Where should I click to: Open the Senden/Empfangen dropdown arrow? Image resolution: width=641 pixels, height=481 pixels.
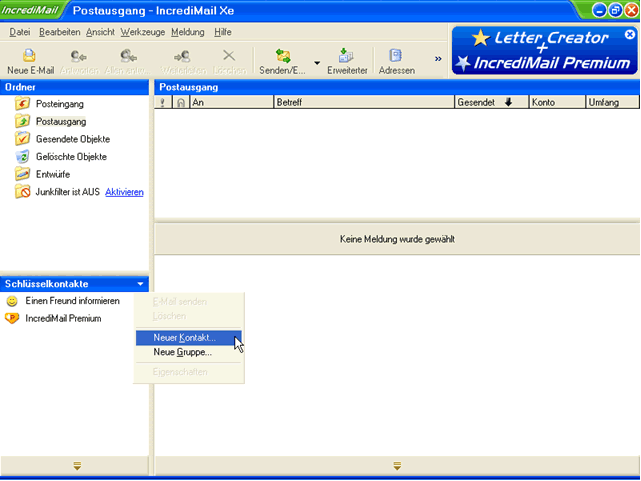pos(317,63)
